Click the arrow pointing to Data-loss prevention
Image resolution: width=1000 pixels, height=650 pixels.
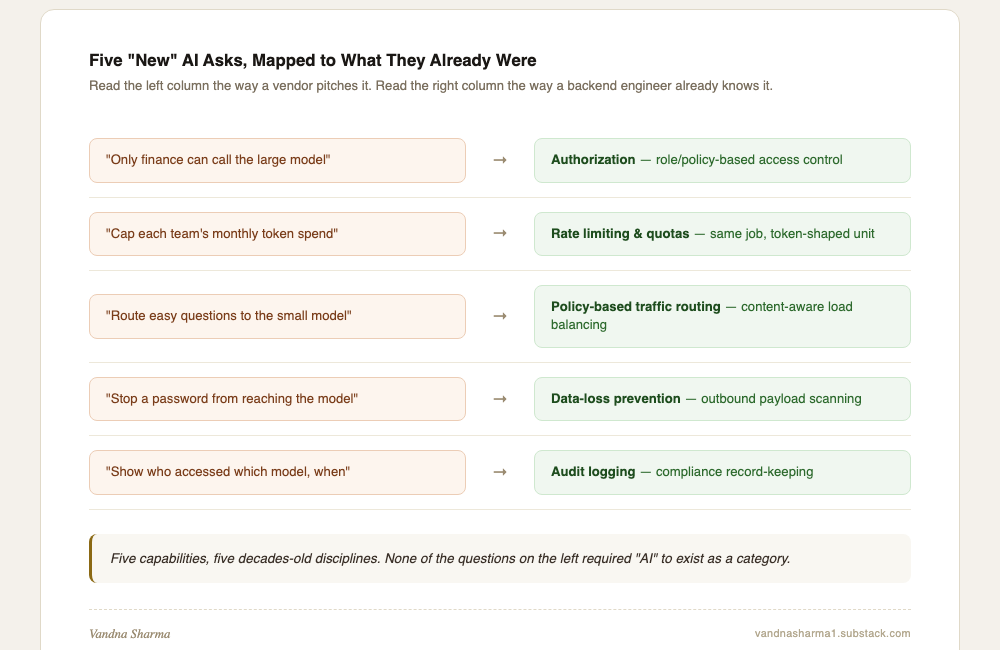tap(500, 399)
